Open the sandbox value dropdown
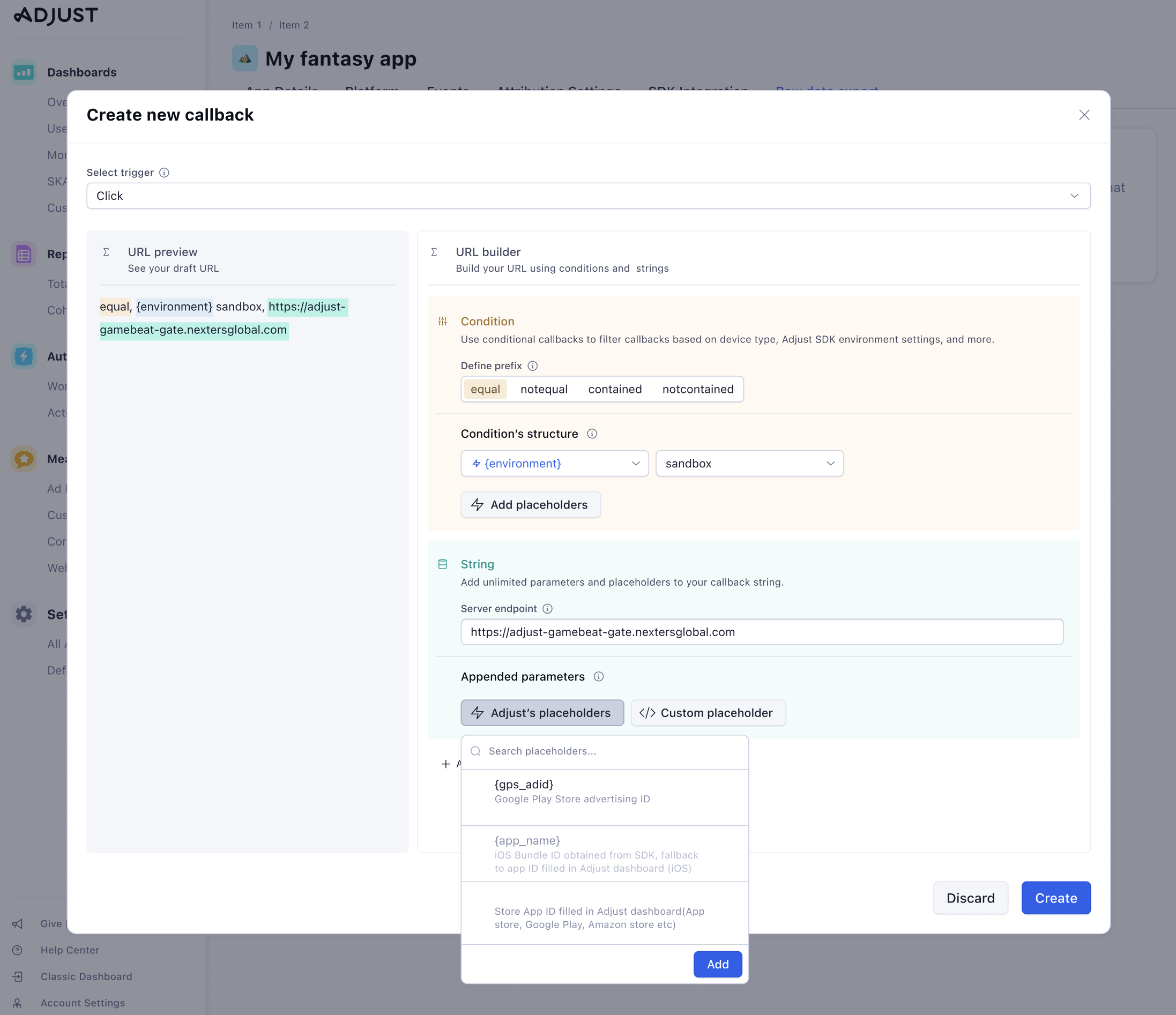 [749, 464]
